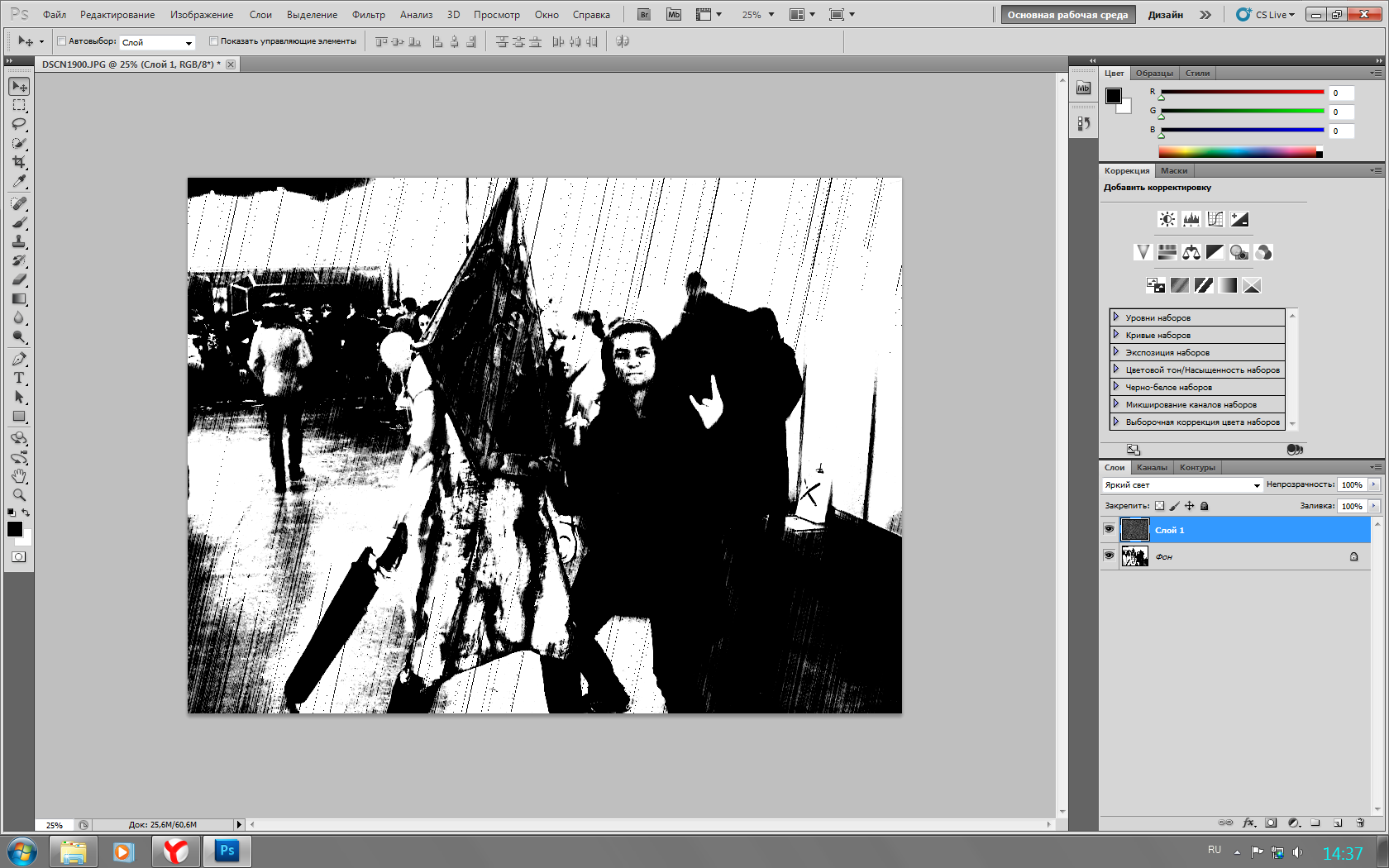Hide the Слой 1 layer visibility

(1109, 530)
